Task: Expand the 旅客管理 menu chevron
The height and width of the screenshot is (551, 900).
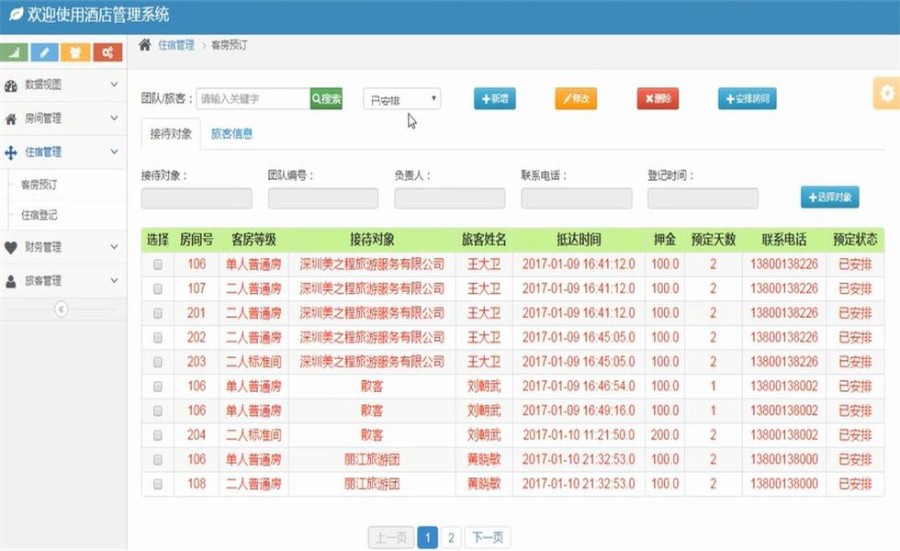Action: (x=114, y=280)
